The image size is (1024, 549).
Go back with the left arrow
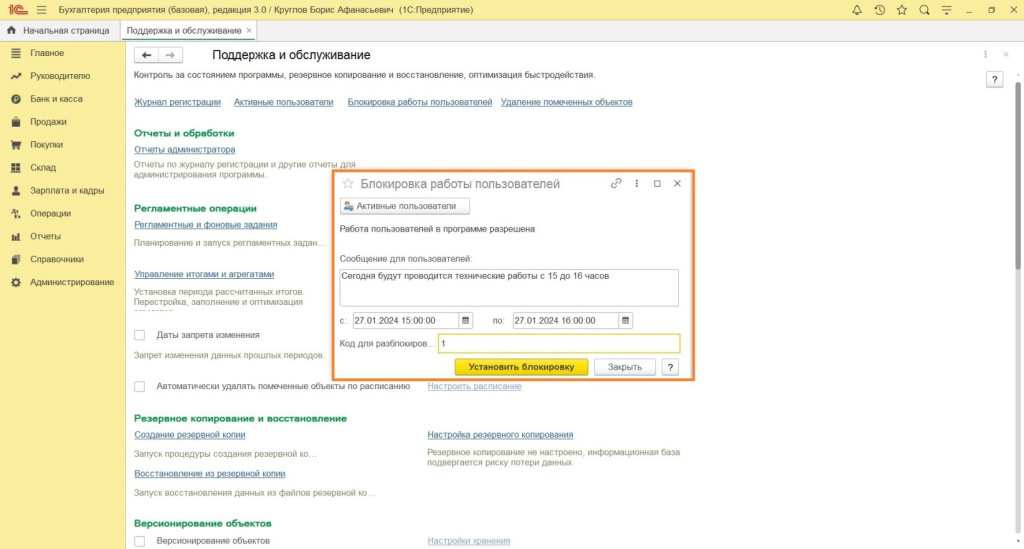[147, 55]
